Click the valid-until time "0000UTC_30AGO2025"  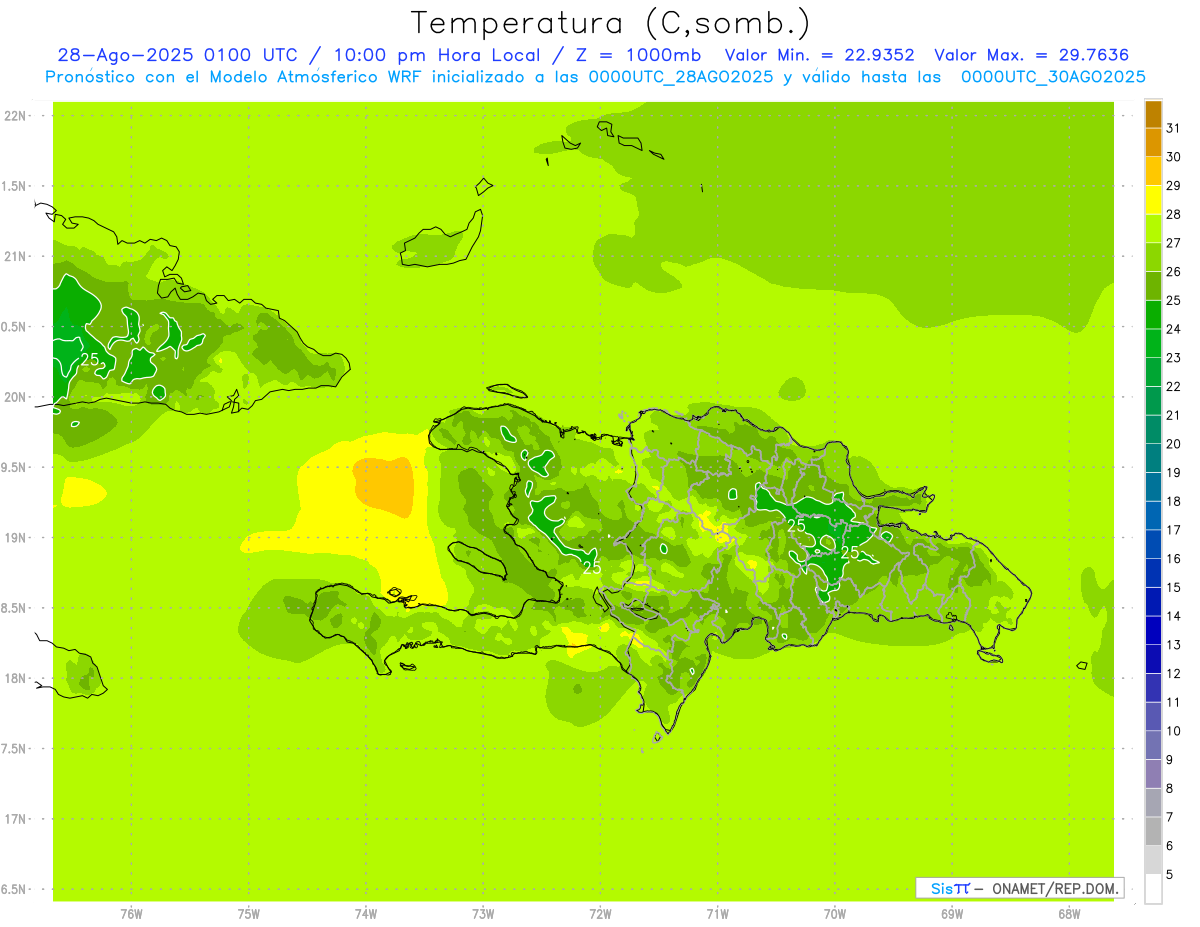pos(1053,77)
